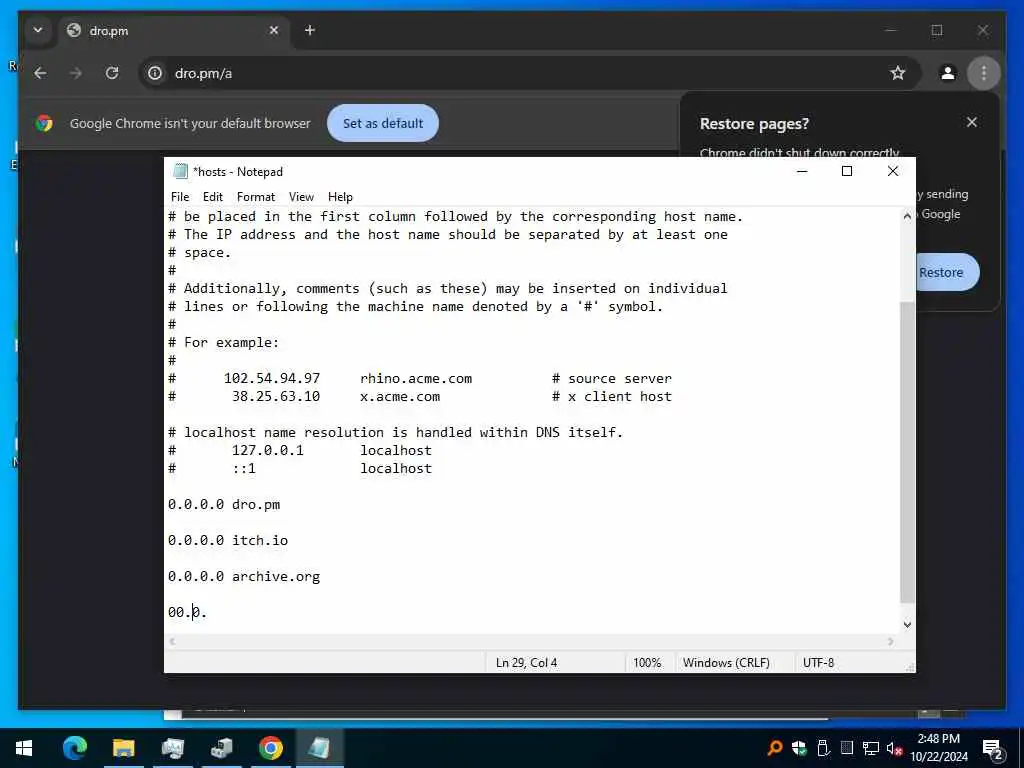1024x768 pixels.
Task: Click the Notepad window icon in title bar
Action: pyautogui.click(x=180, y=171)
